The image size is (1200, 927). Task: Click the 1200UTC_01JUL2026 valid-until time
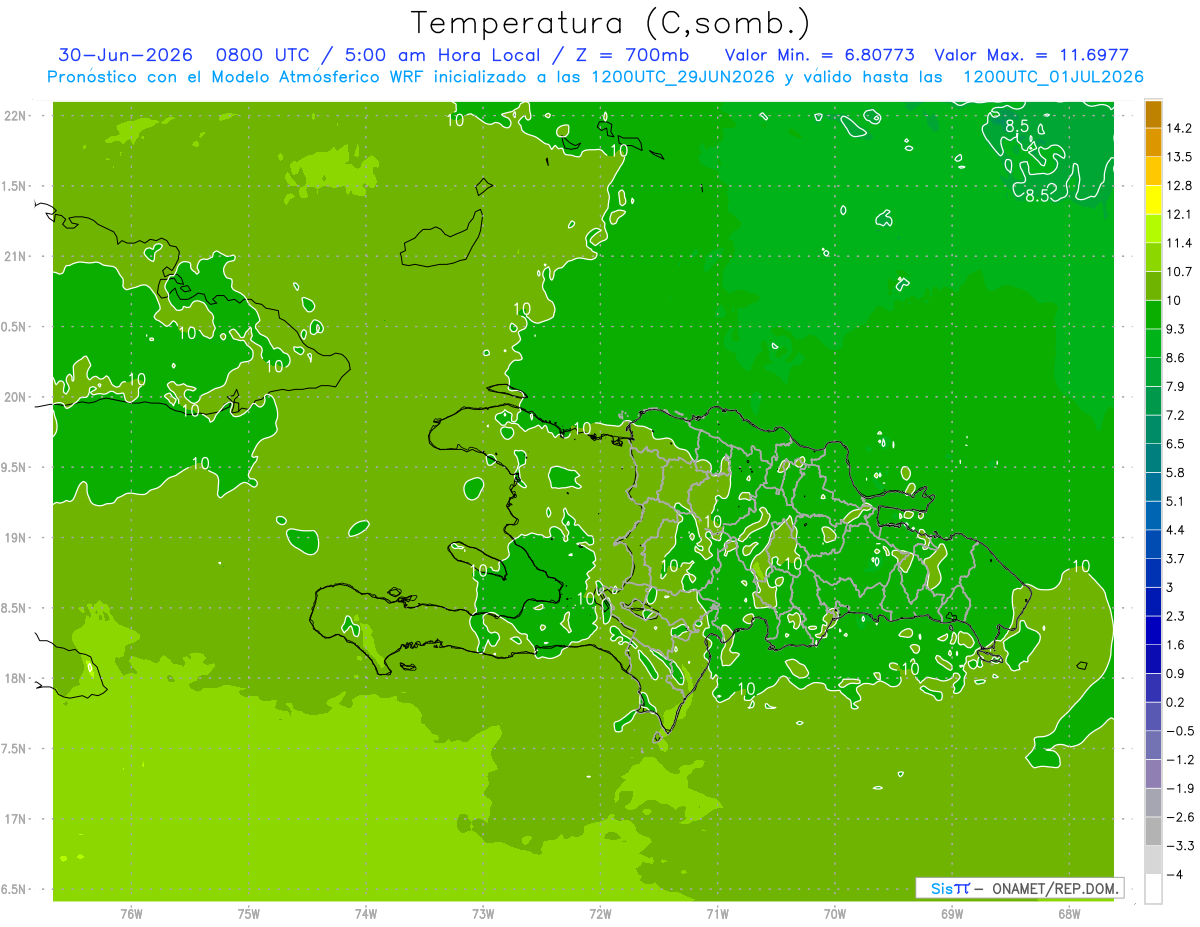pyautogui.click(x=1052, y=77)
